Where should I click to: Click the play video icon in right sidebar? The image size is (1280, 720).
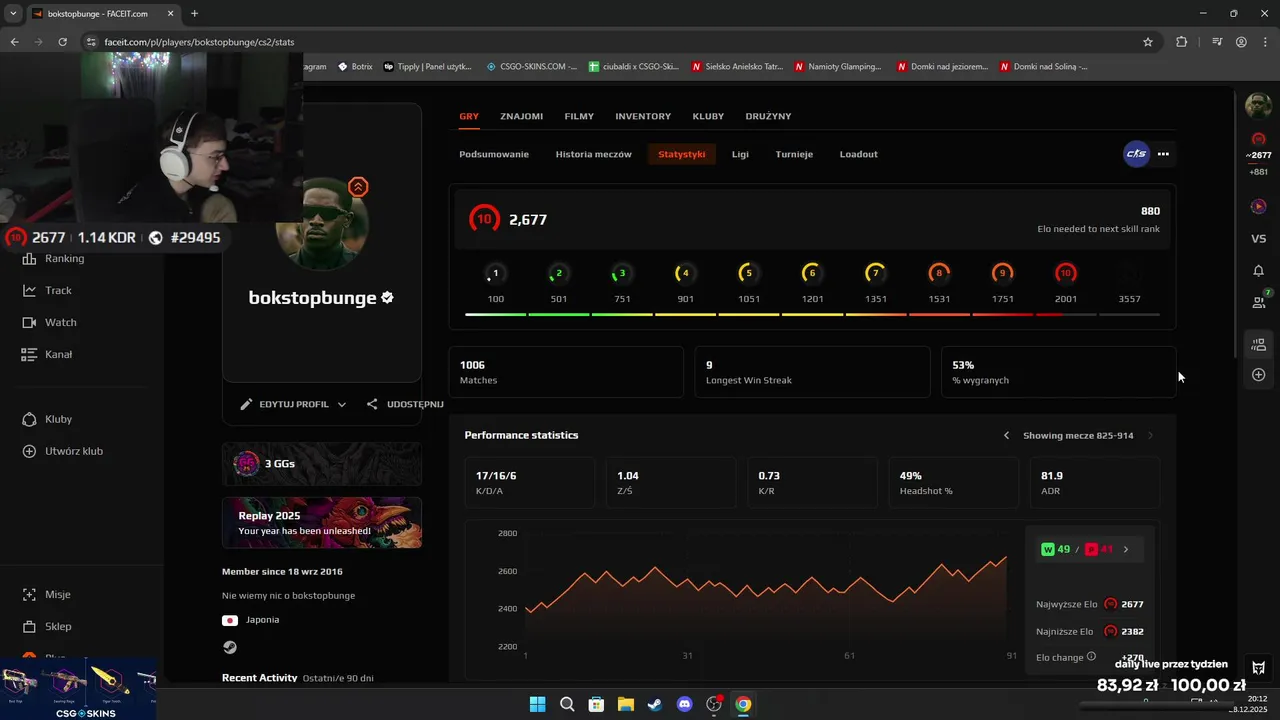tap(1259, 207)
